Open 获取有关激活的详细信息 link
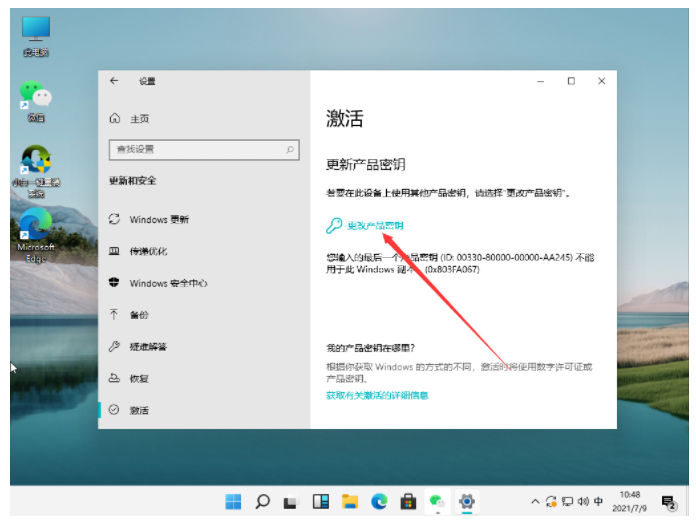696x523 pixels. tap(377, 395)
